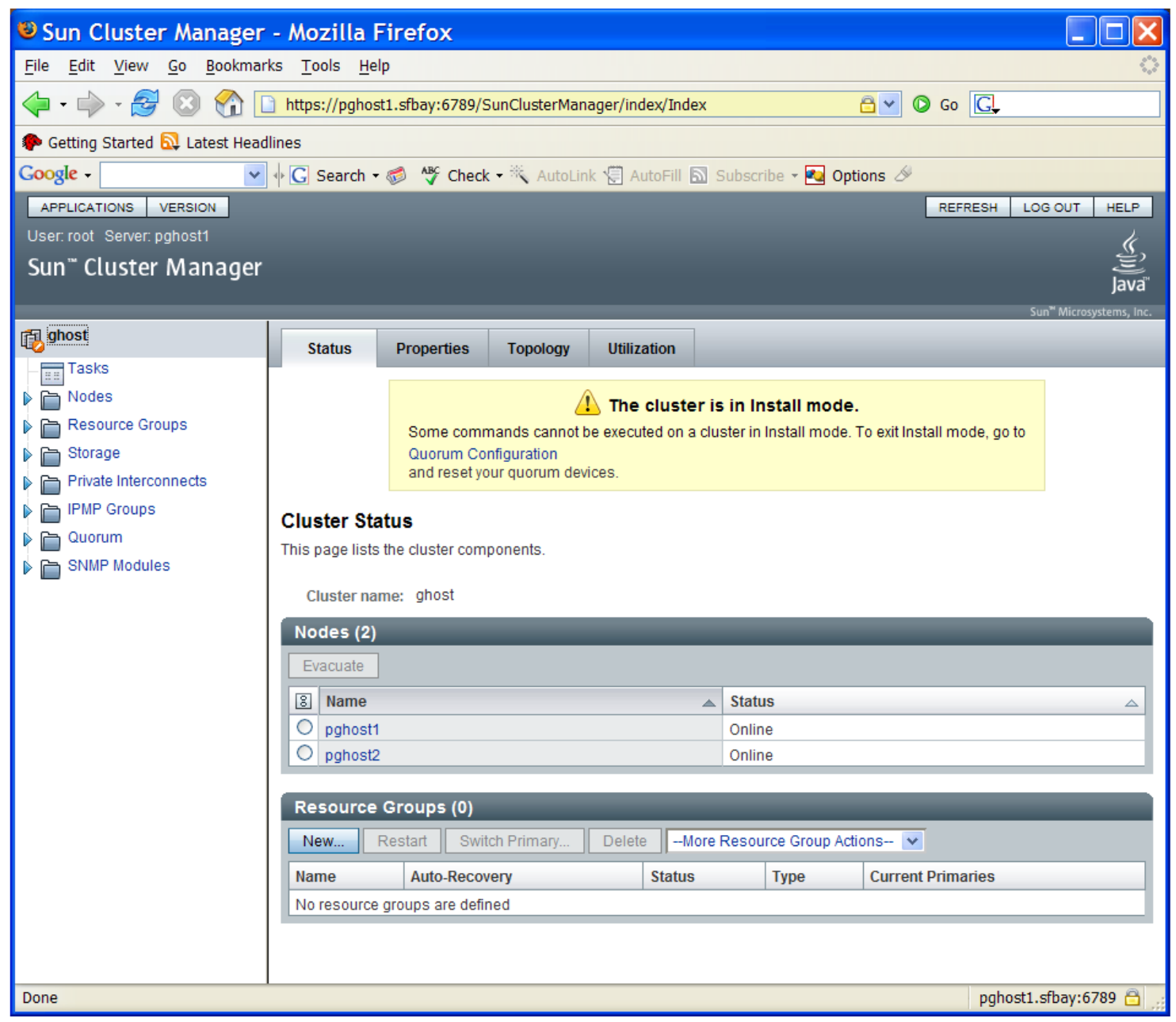The height and width of the screenshot is (1022, 1176).
Task: Sort Nodes by Status using sort arrow
Action: coord(1131,703)
